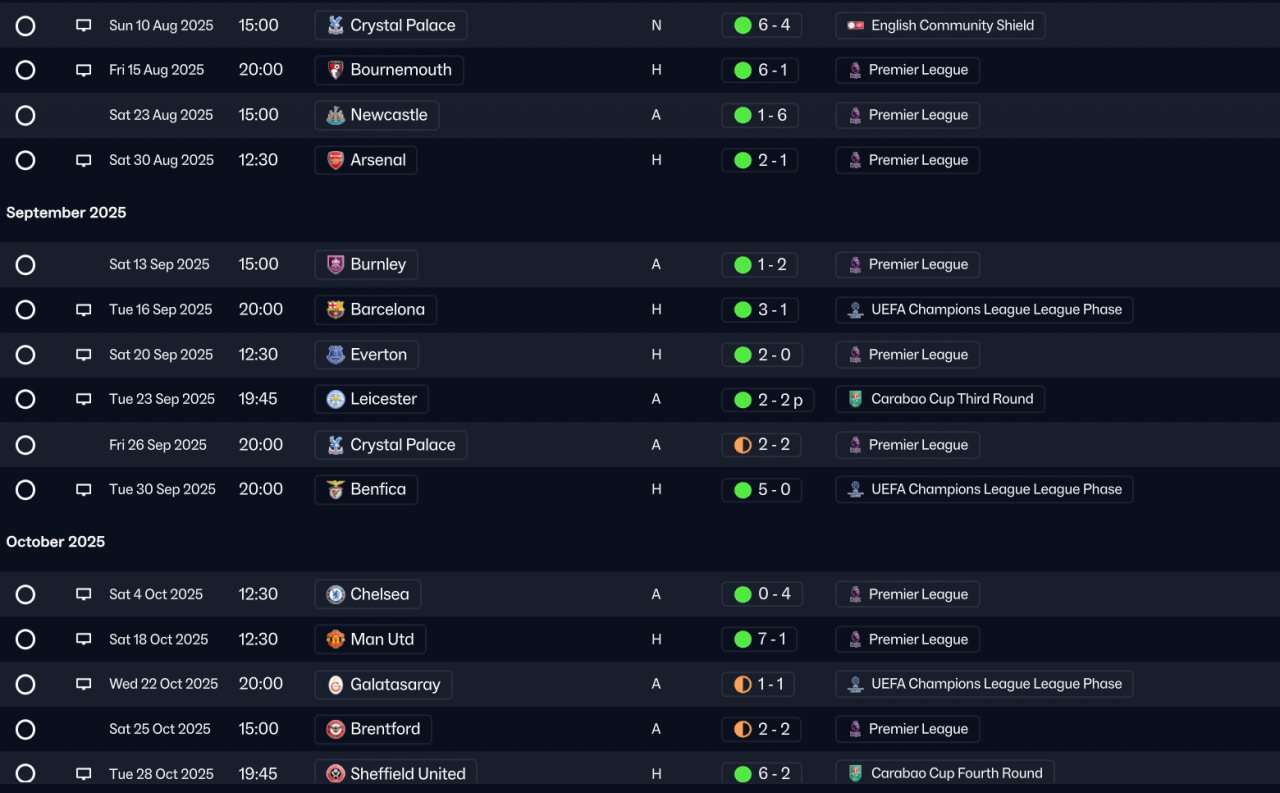The width and height of the screenshot is (1280, 793).
Task: Click the TV broadcast icon for Bournemouth match
Action: click(x=84, y=70)
